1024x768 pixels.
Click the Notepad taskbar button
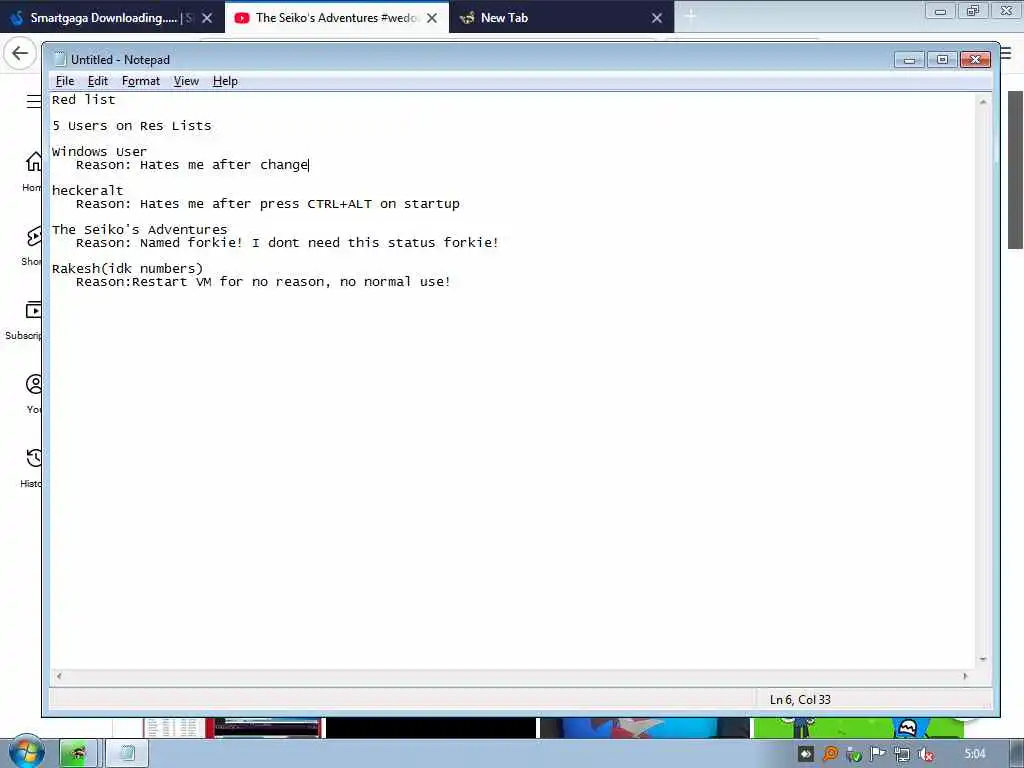(x=127, y=754)
